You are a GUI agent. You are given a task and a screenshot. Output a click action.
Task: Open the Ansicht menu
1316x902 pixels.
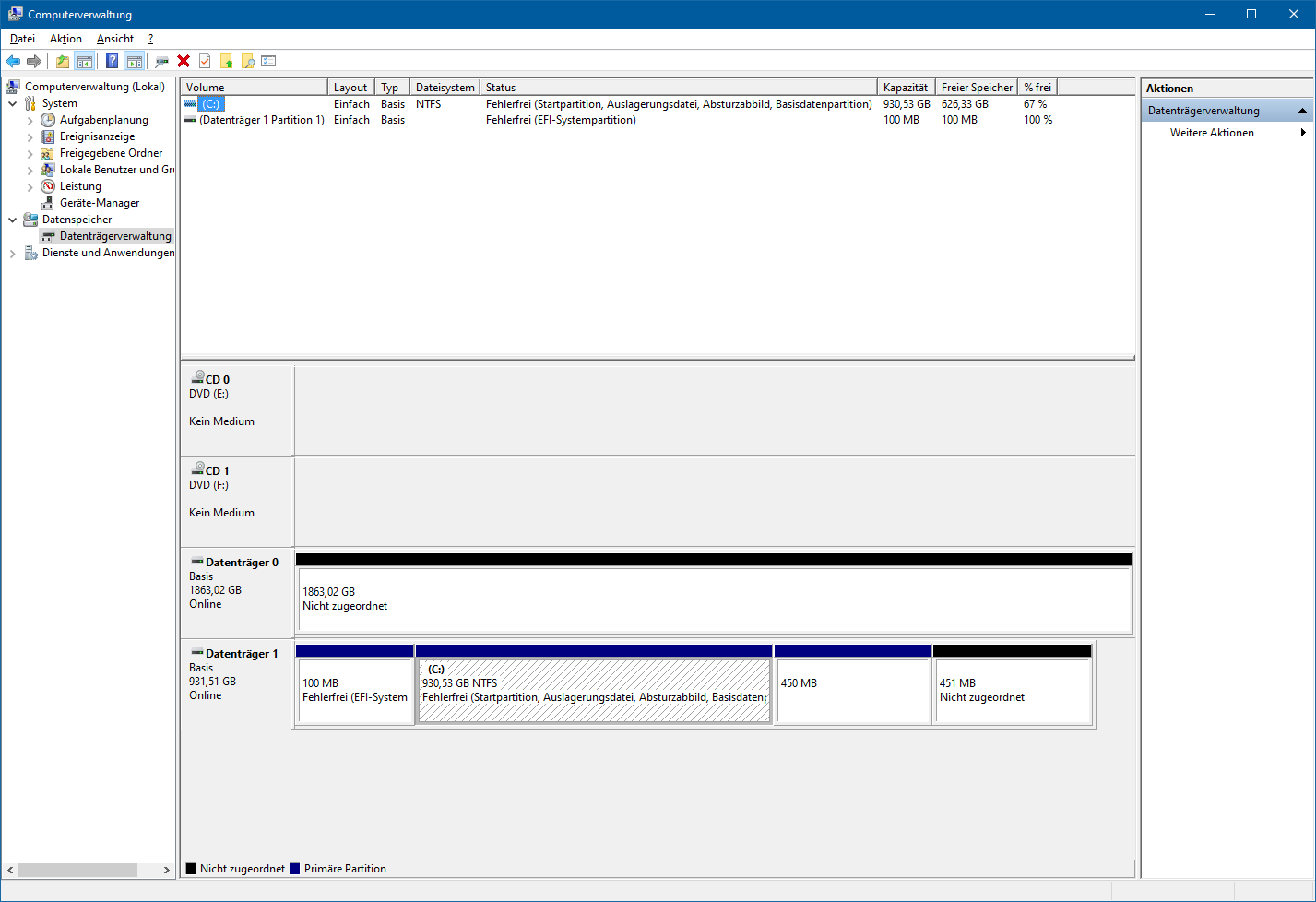(115, 39)
